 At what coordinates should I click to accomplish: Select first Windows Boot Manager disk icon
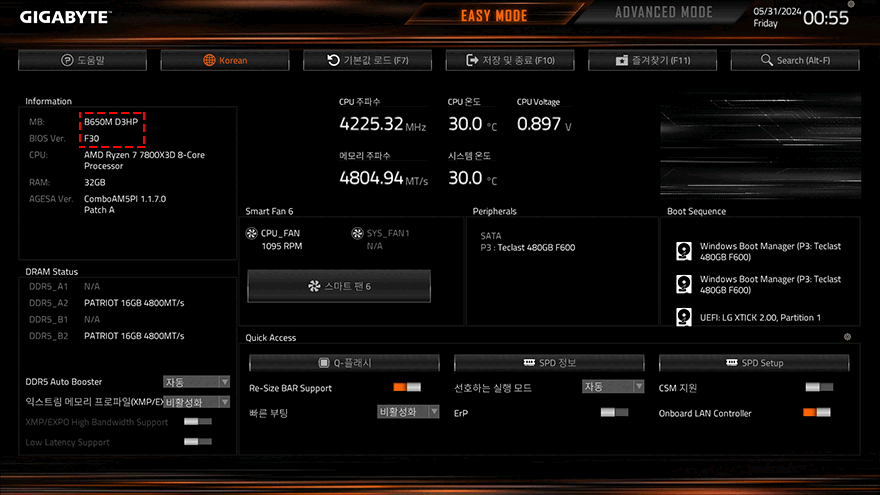pos(684,251)
